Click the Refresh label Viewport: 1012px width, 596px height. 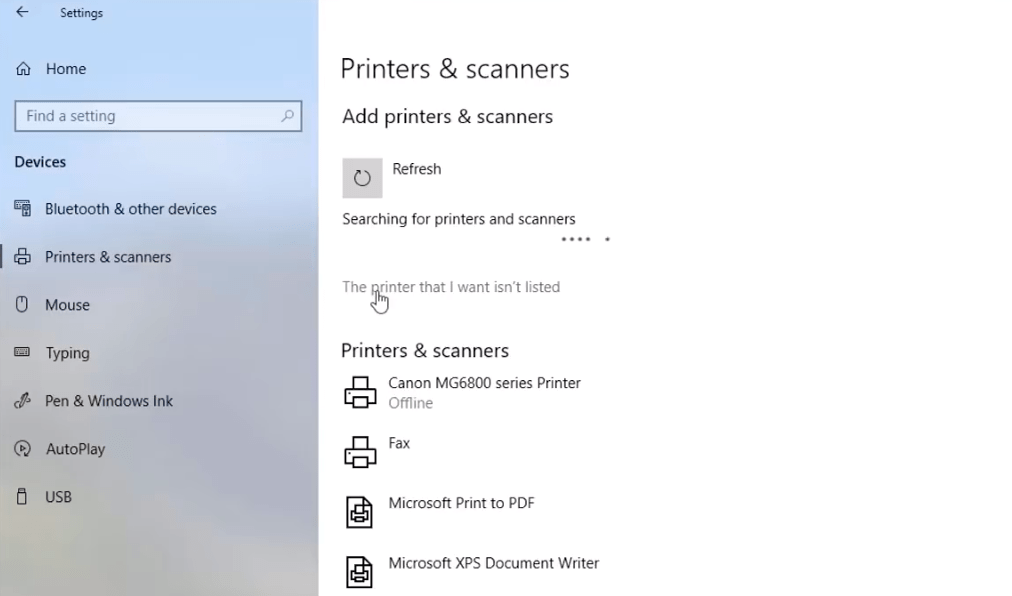click(x=417, y=169)
